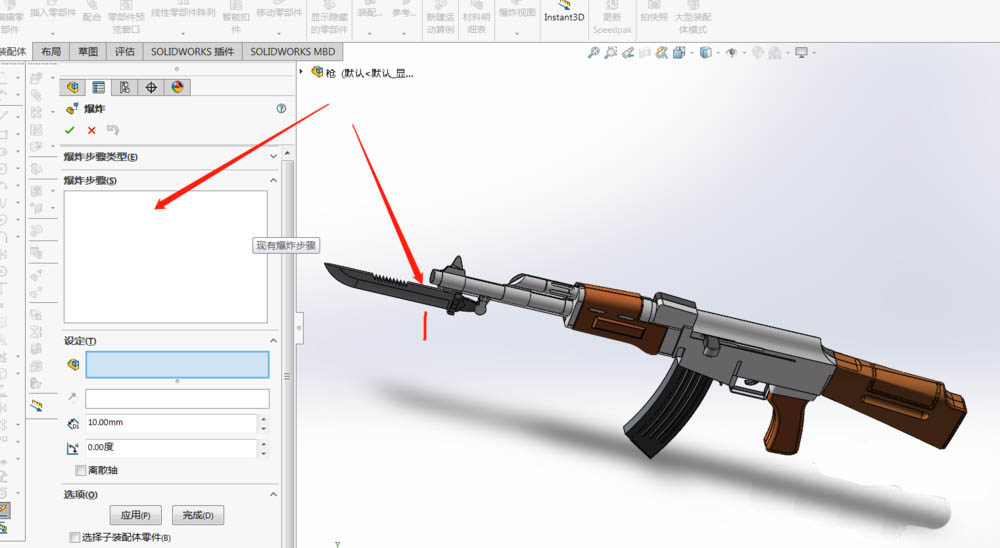Open the DimXpertManager crosshair tab icon
1000x548 pixels.
151,87
